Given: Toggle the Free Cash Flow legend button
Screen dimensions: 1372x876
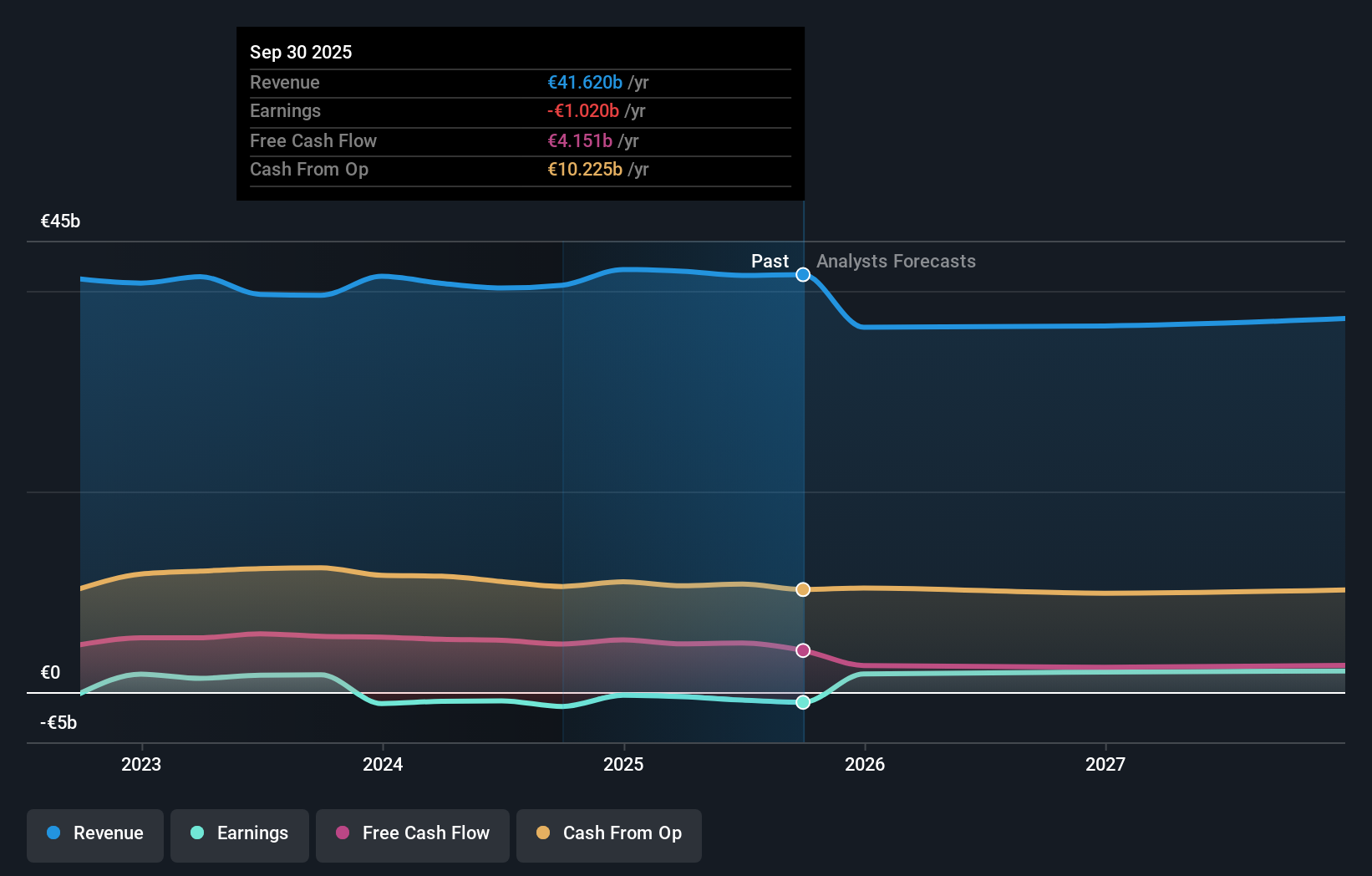Looking at the screenshot, I should coord(413,835).
